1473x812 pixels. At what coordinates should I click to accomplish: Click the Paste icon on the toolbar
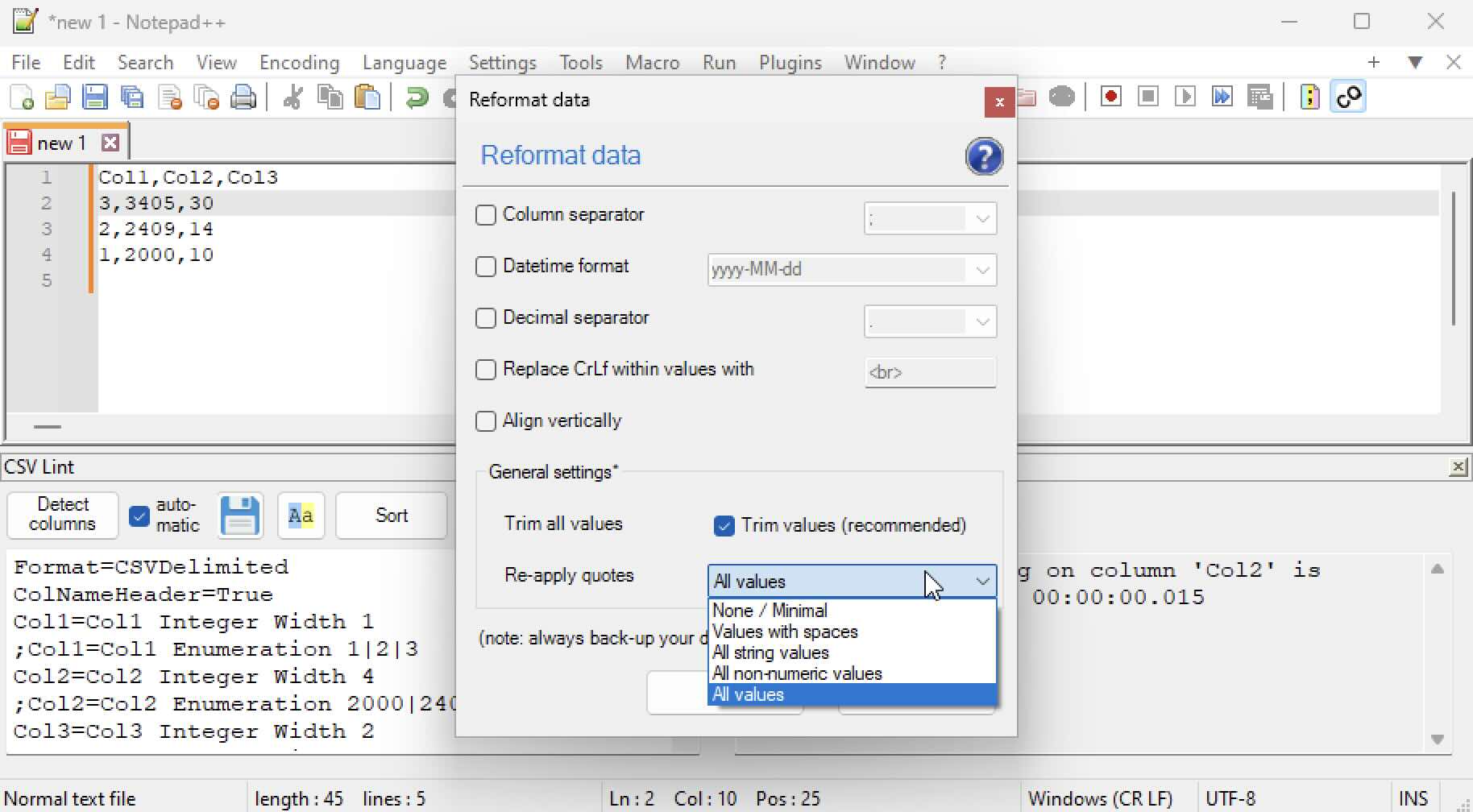coord(367,97)
